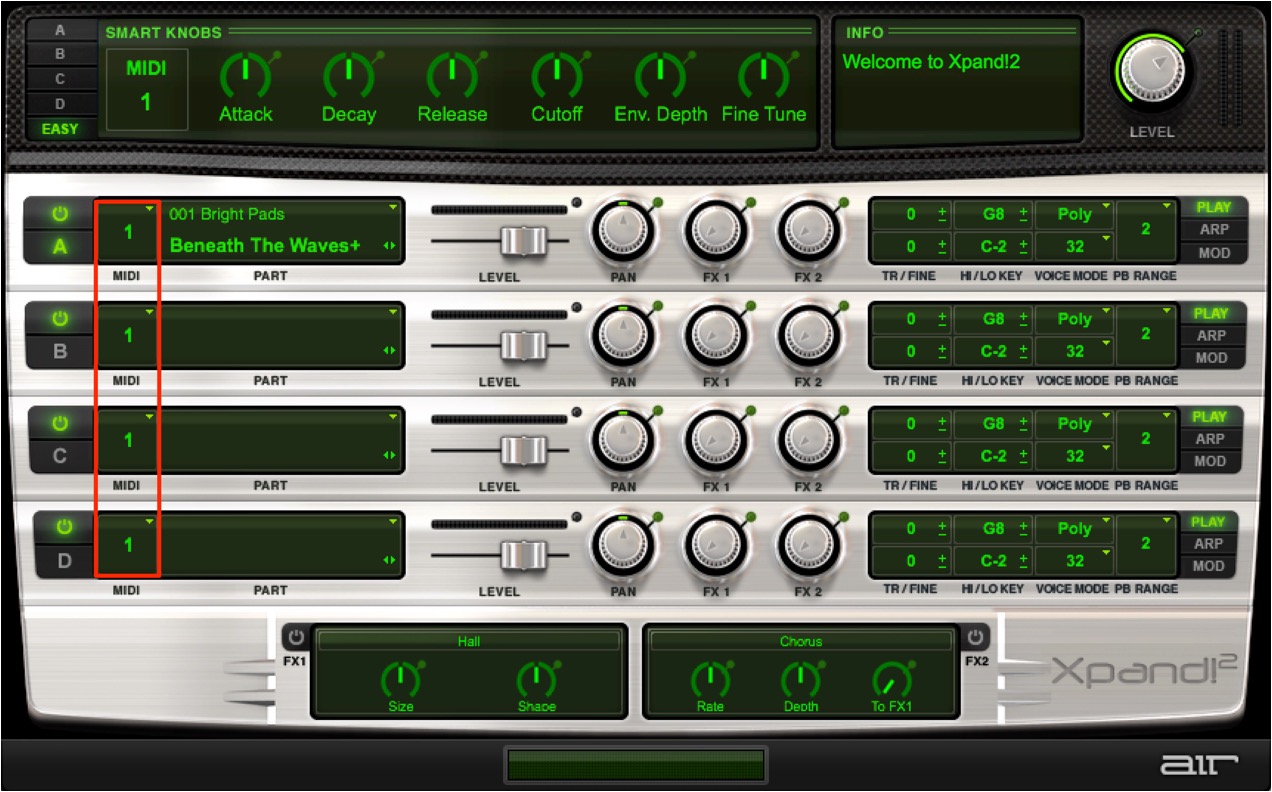Step Part A patch with prev/next arrows
The width and height of the screenshot is (1272, 792).
pyautogui.click(x=390, y=246)
